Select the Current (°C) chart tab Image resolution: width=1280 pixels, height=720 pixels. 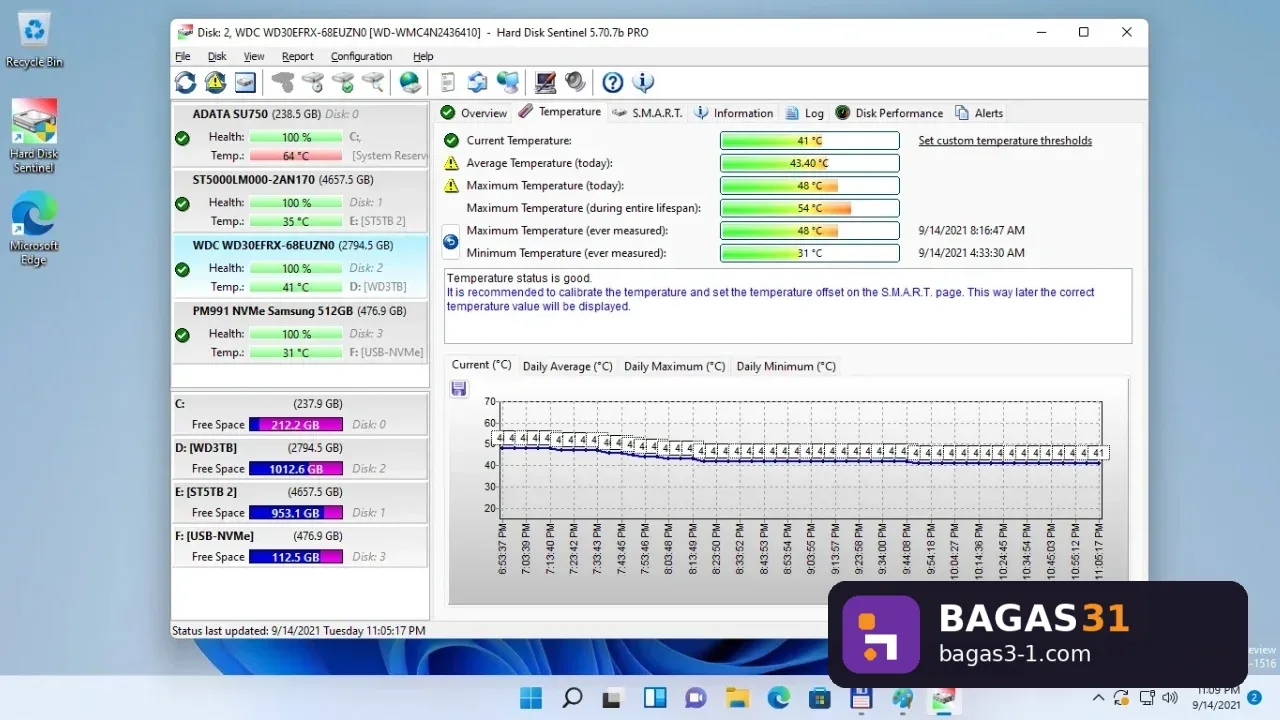tap(481, 365)
